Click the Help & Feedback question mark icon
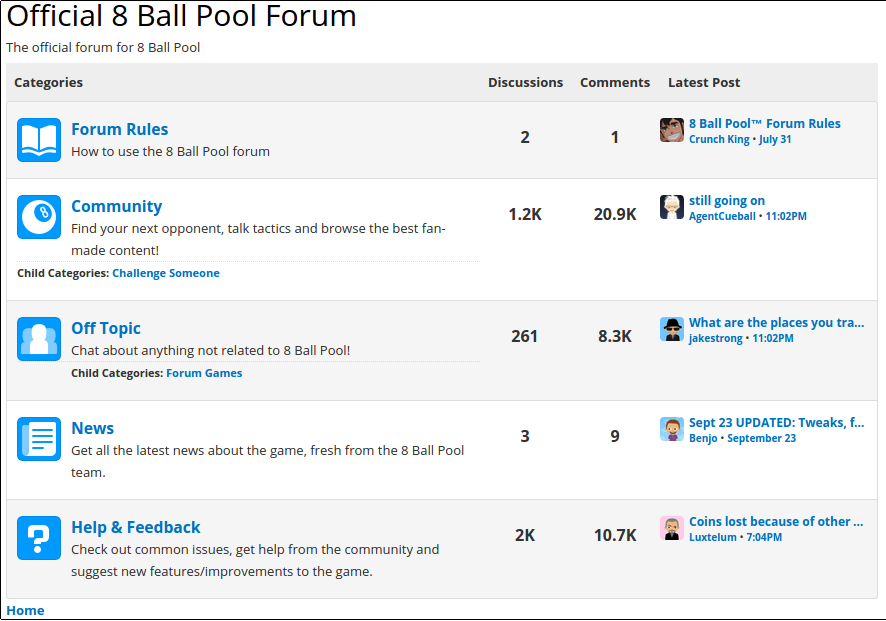The width and height of the screenshot is (886, 621). click(x=39, y=538)
